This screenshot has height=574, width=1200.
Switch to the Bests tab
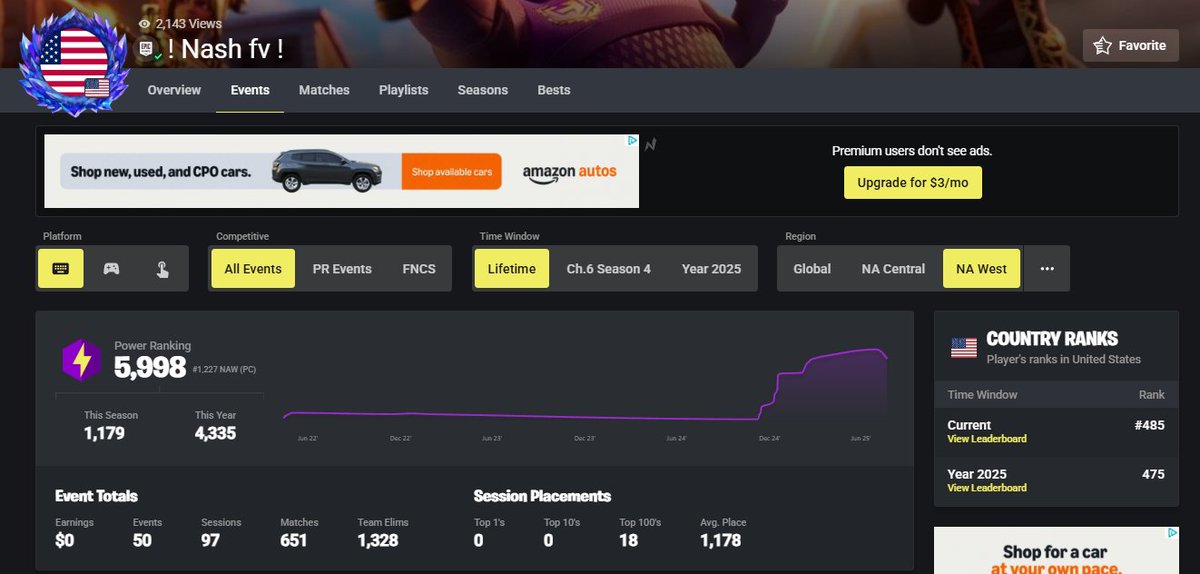pyautogui.click(x=554, y=90)
